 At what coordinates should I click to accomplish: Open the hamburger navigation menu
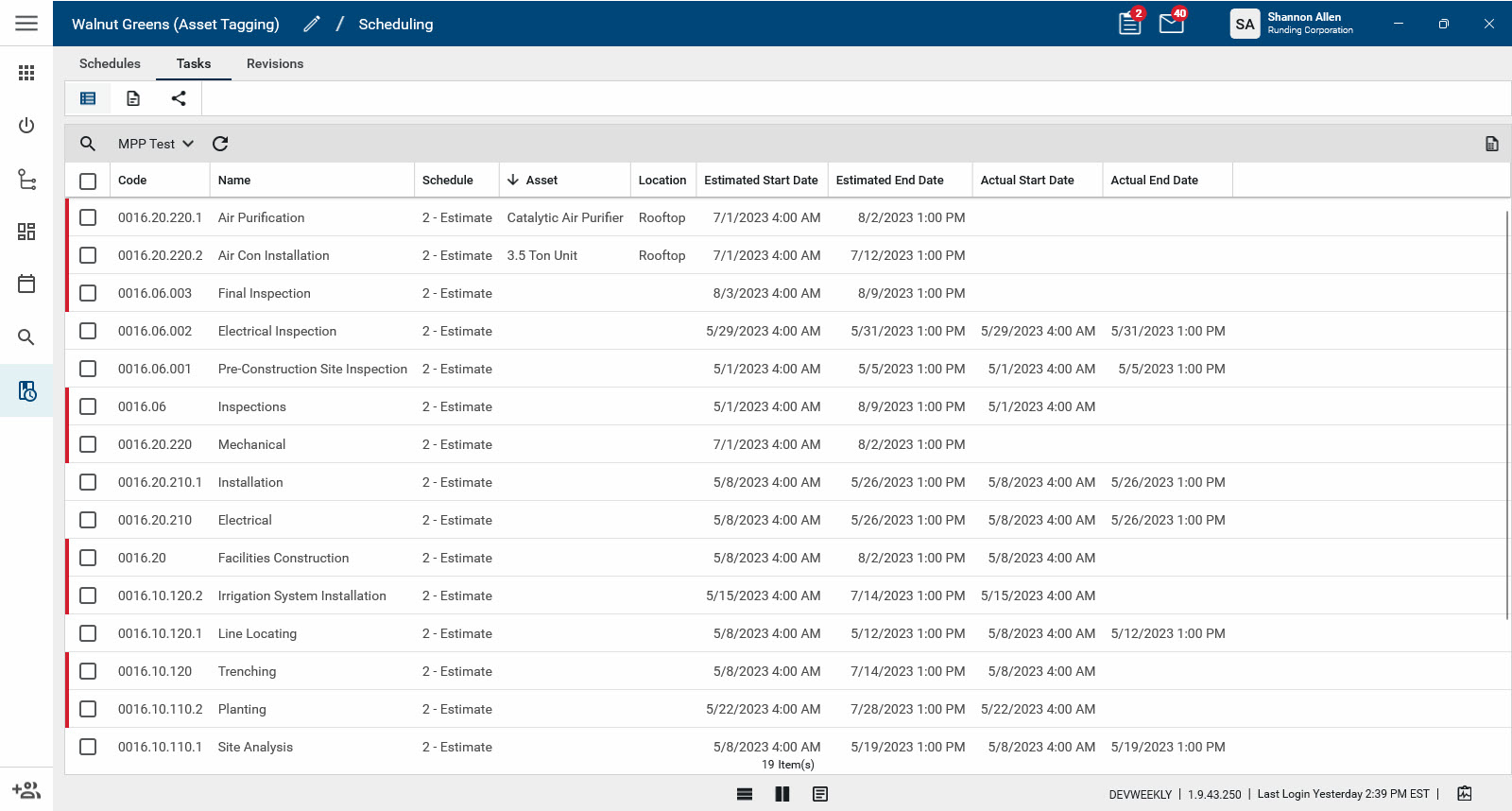click(x=26, y=24)
